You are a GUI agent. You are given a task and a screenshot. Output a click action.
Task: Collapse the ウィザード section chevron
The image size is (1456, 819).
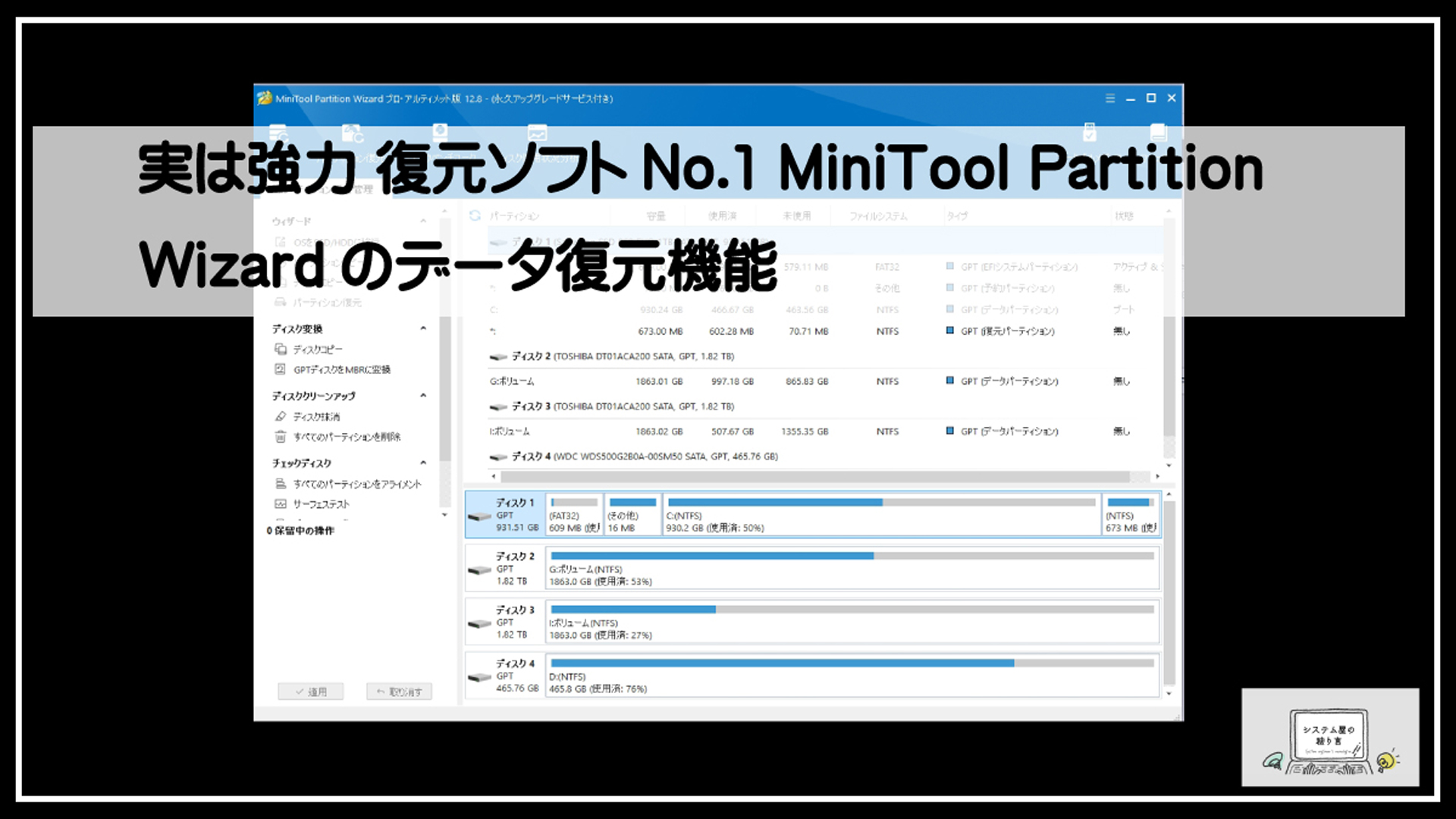click(423, 221)
